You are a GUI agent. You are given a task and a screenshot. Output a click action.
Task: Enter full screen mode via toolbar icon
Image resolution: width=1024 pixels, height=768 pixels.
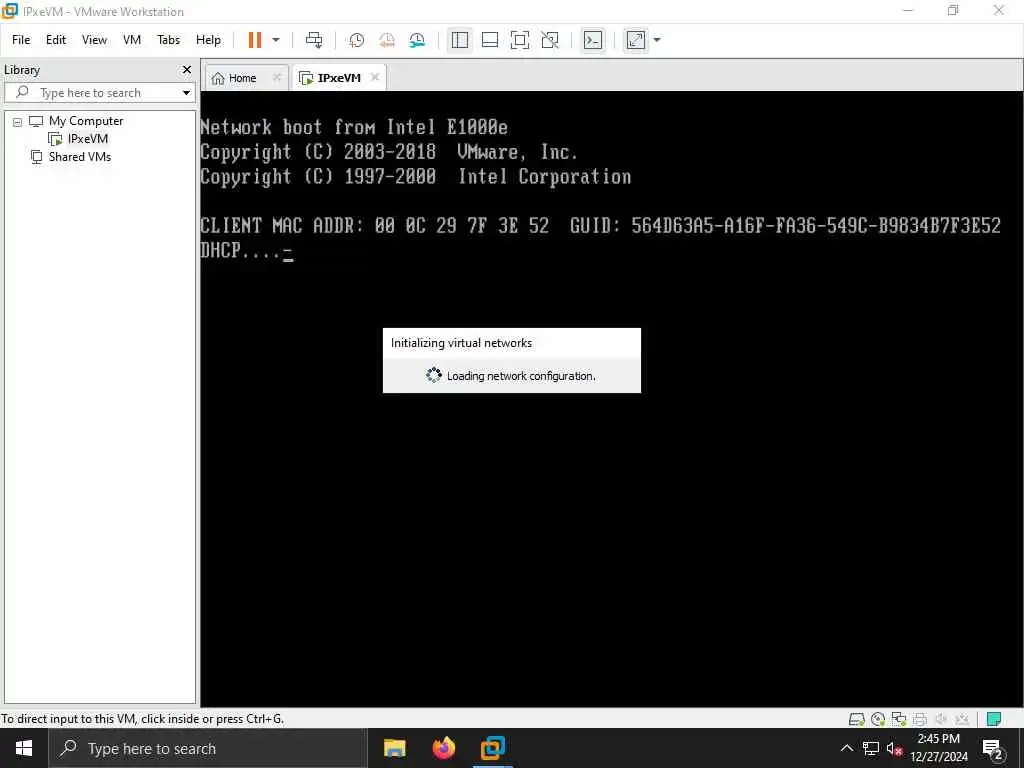pos(520,40)
